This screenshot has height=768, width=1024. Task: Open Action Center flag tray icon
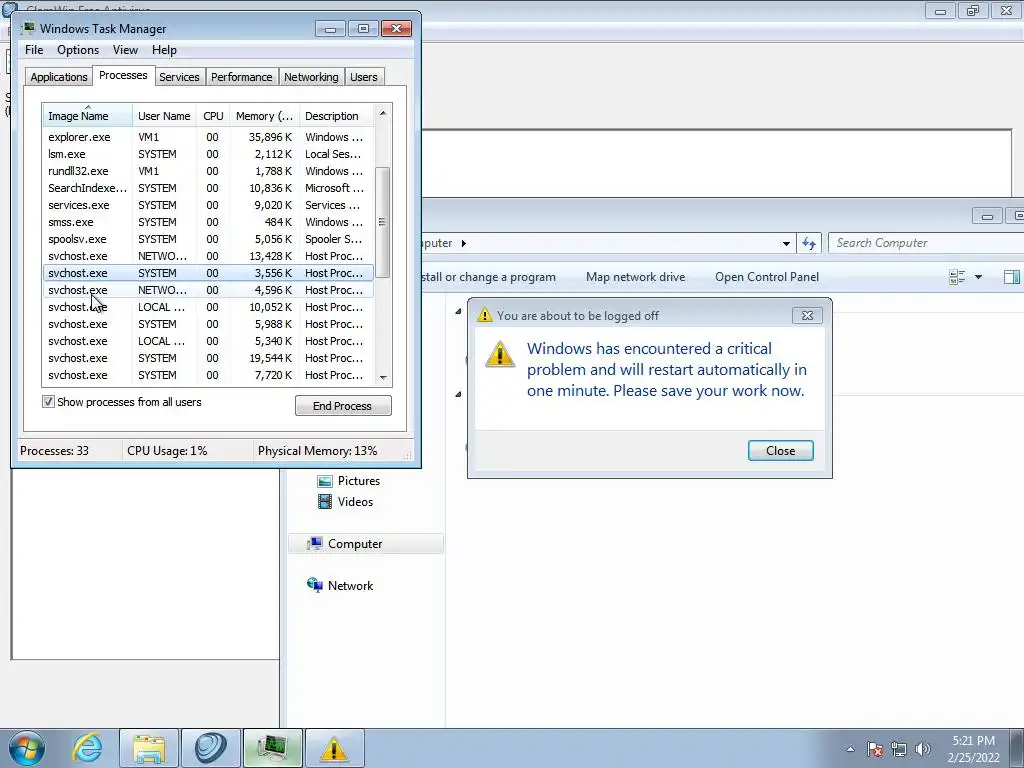(875, 749)
